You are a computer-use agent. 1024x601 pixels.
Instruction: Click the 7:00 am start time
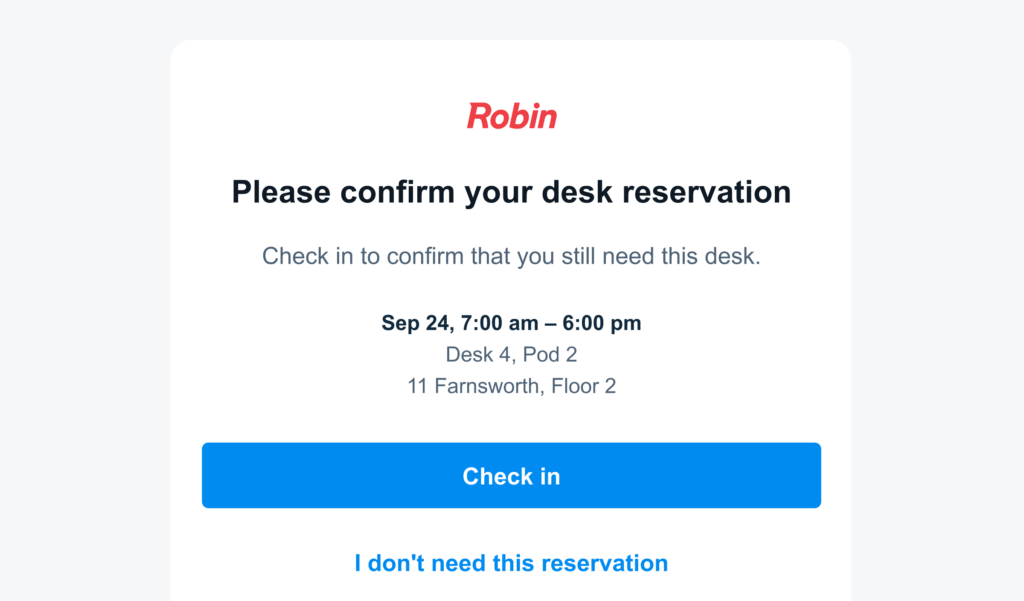pyautogui.click(x=500, y=323)
